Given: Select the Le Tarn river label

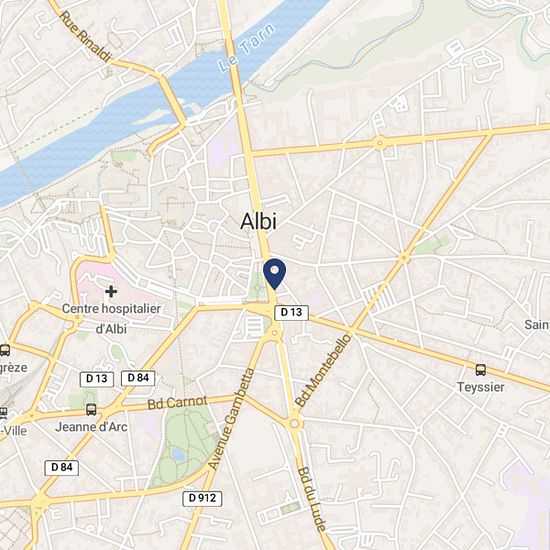Looking at the screenshot, I should (x=246, y=47).
